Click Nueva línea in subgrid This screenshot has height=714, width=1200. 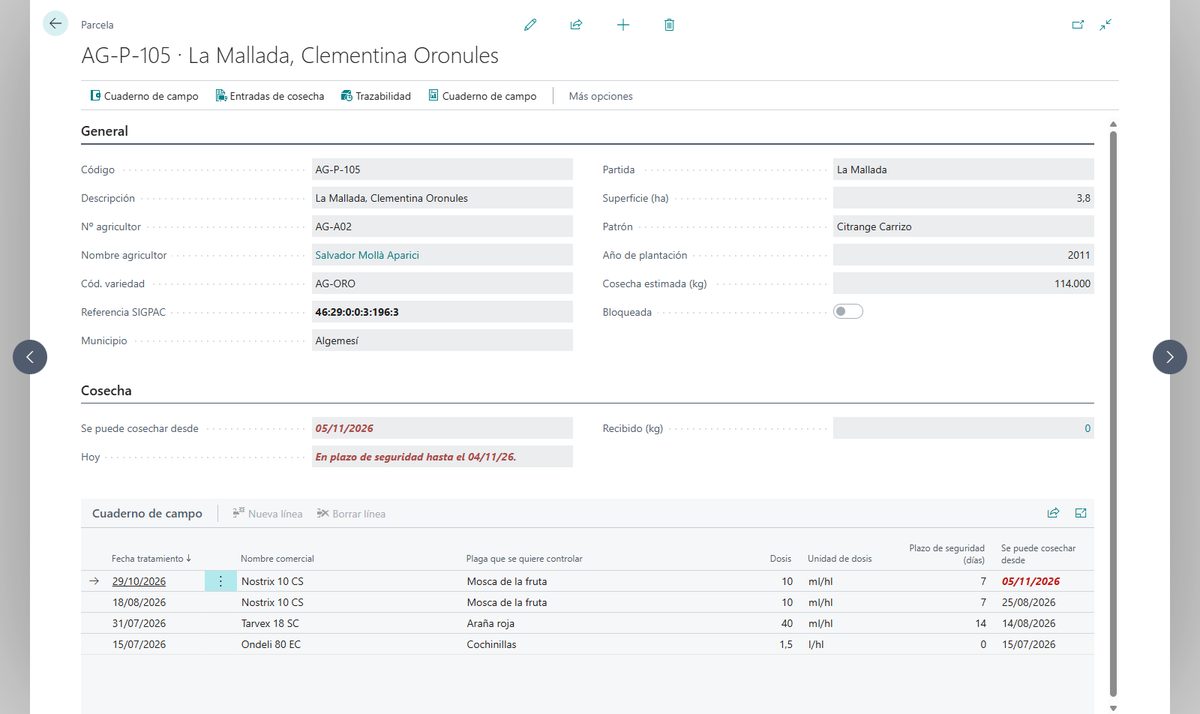pos(267,514)
